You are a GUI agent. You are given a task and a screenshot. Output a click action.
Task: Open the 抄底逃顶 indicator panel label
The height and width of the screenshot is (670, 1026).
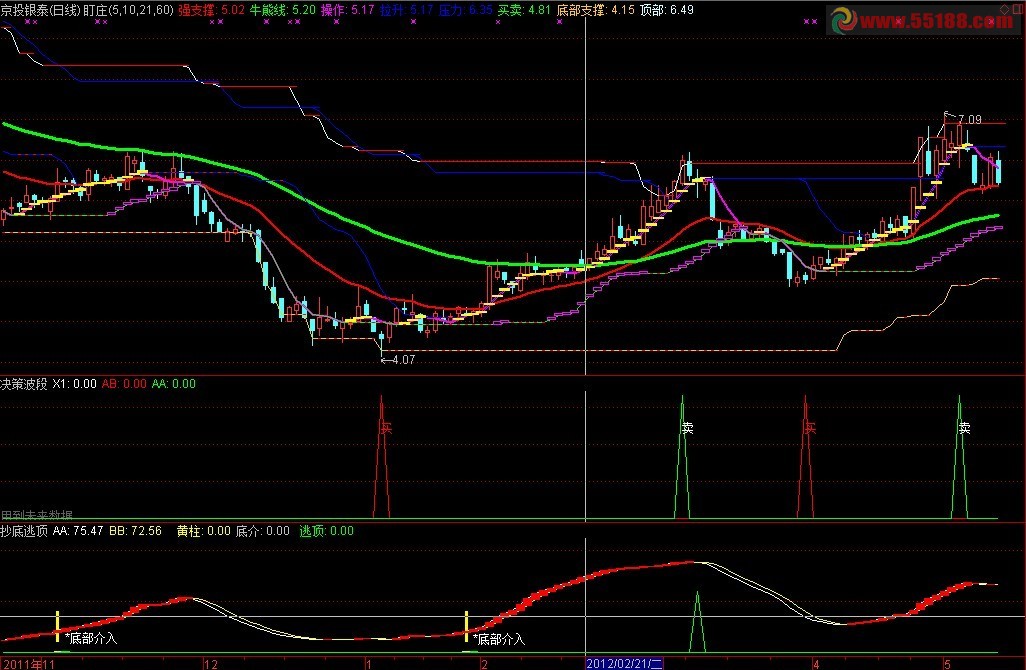(x=24, y=531)
